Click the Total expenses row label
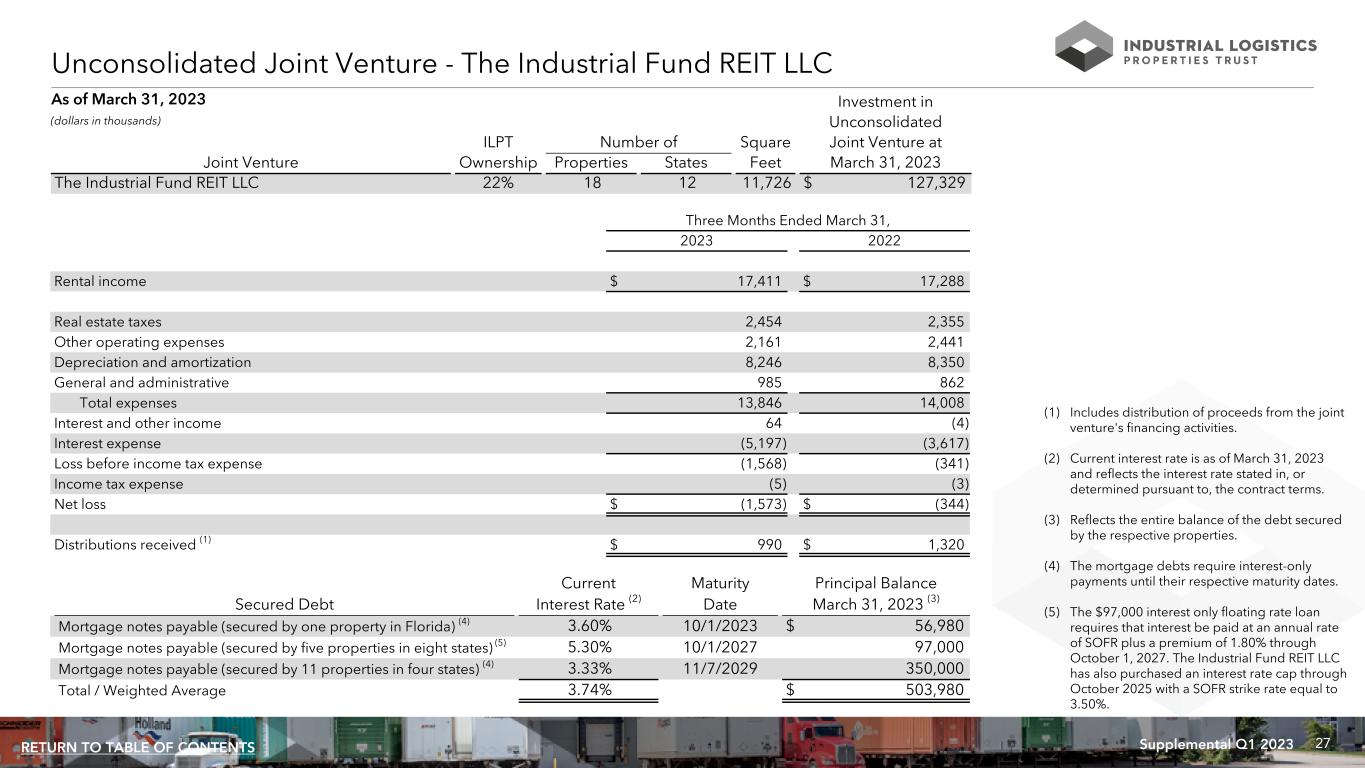1365x768 pixels. click(128, 403)
